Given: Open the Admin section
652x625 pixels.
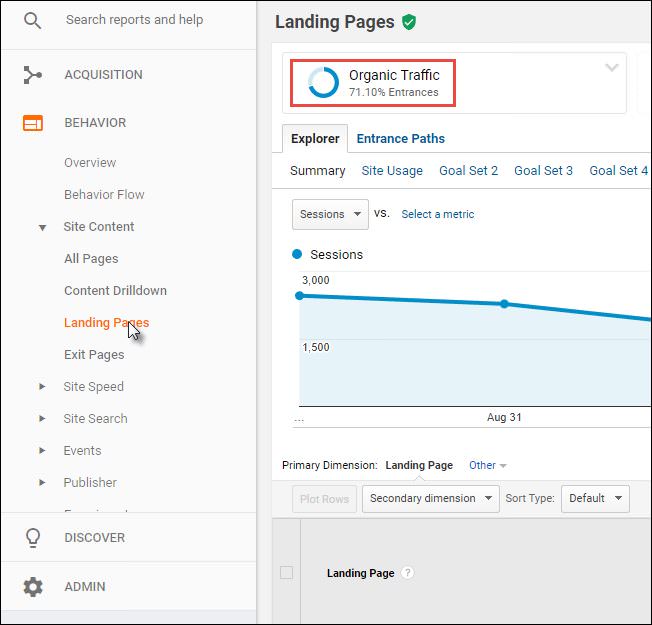Looking at the screenshot, I should point(85,587).
